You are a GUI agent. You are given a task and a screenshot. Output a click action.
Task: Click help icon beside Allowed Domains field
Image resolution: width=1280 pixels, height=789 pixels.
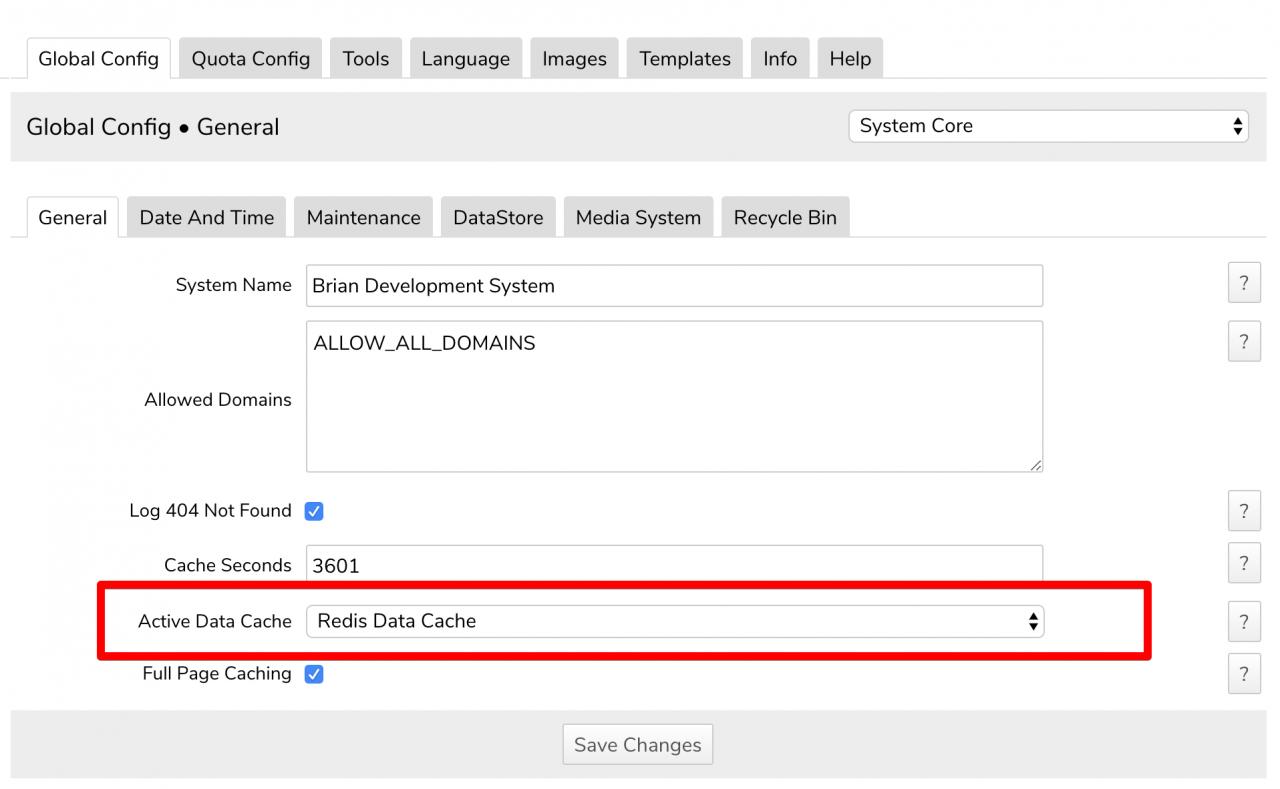coord(1243,342)
